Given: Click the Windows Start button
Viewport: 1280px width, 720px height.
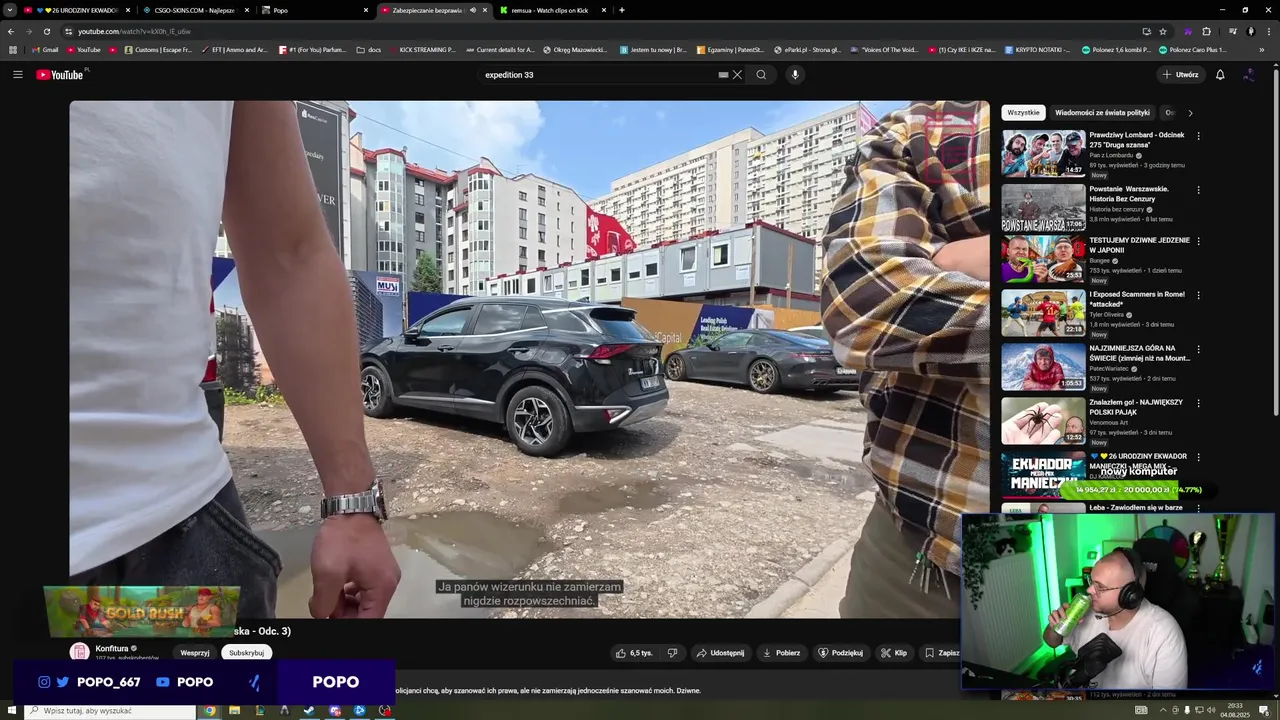Looking at the screenshot, I should (10, 710).
